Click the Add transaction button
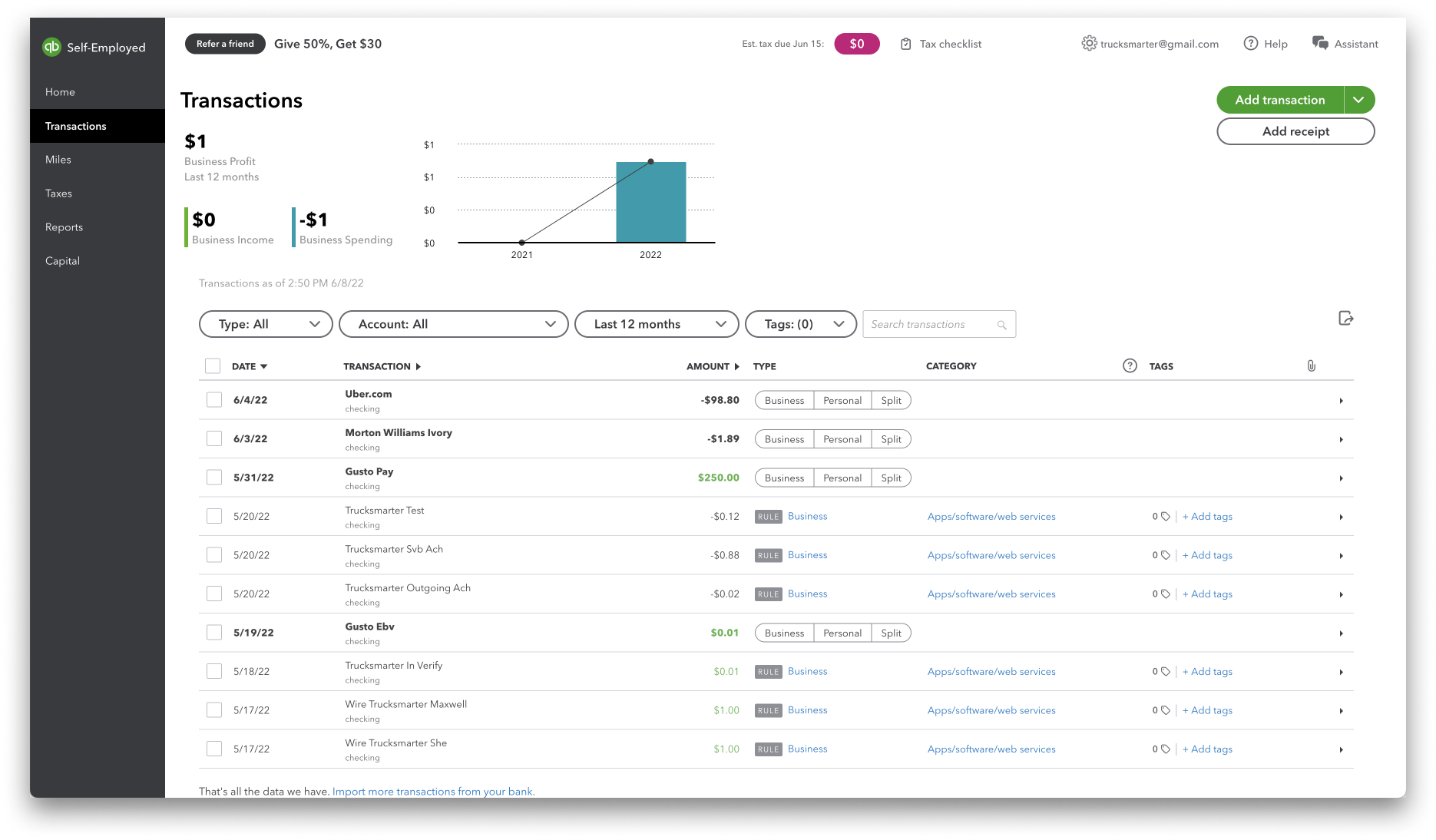 click(x=1280, y=100)
